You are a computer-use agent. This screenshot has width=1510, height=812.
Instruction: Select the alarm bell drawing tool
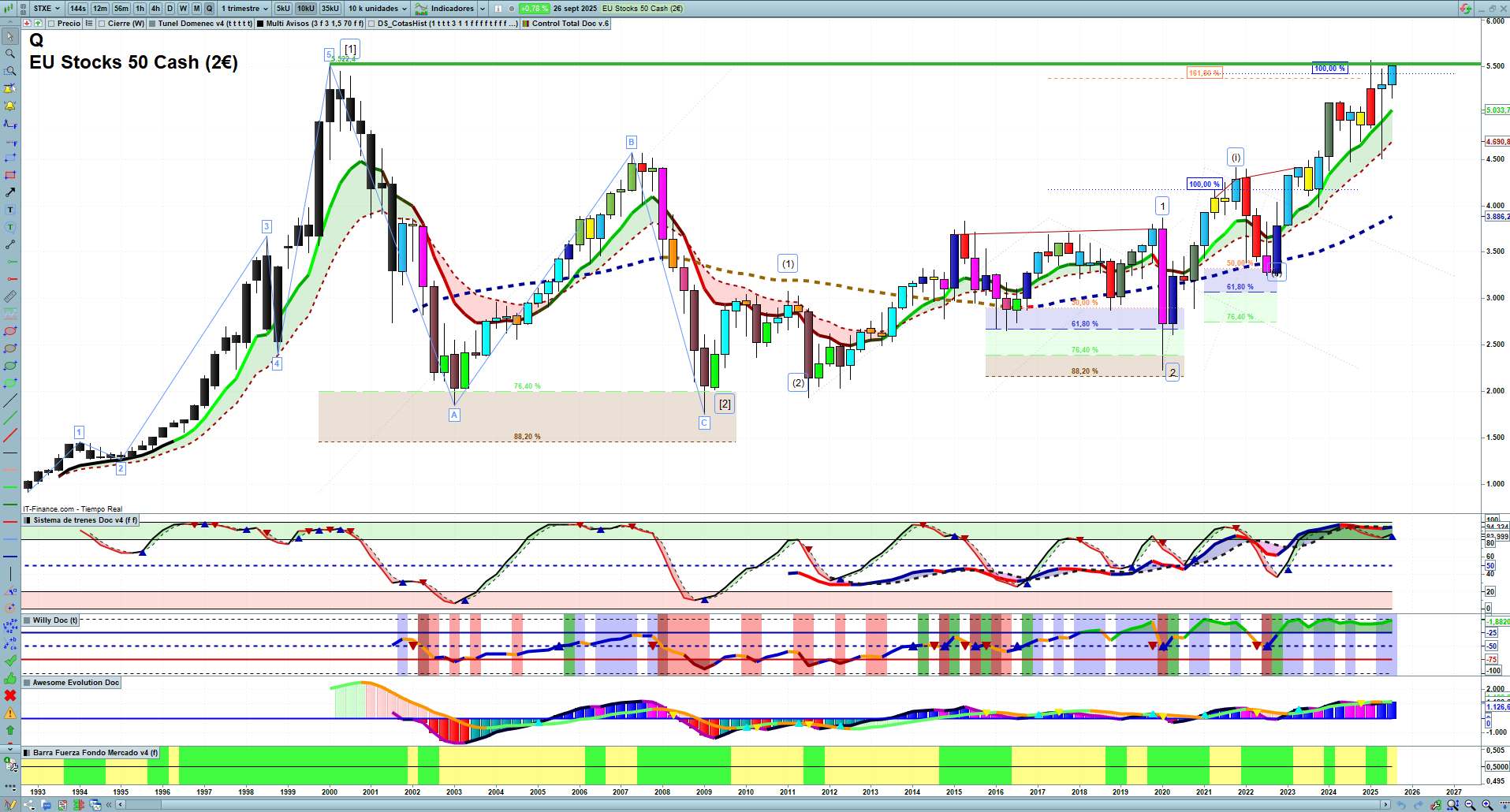point(10,106)
